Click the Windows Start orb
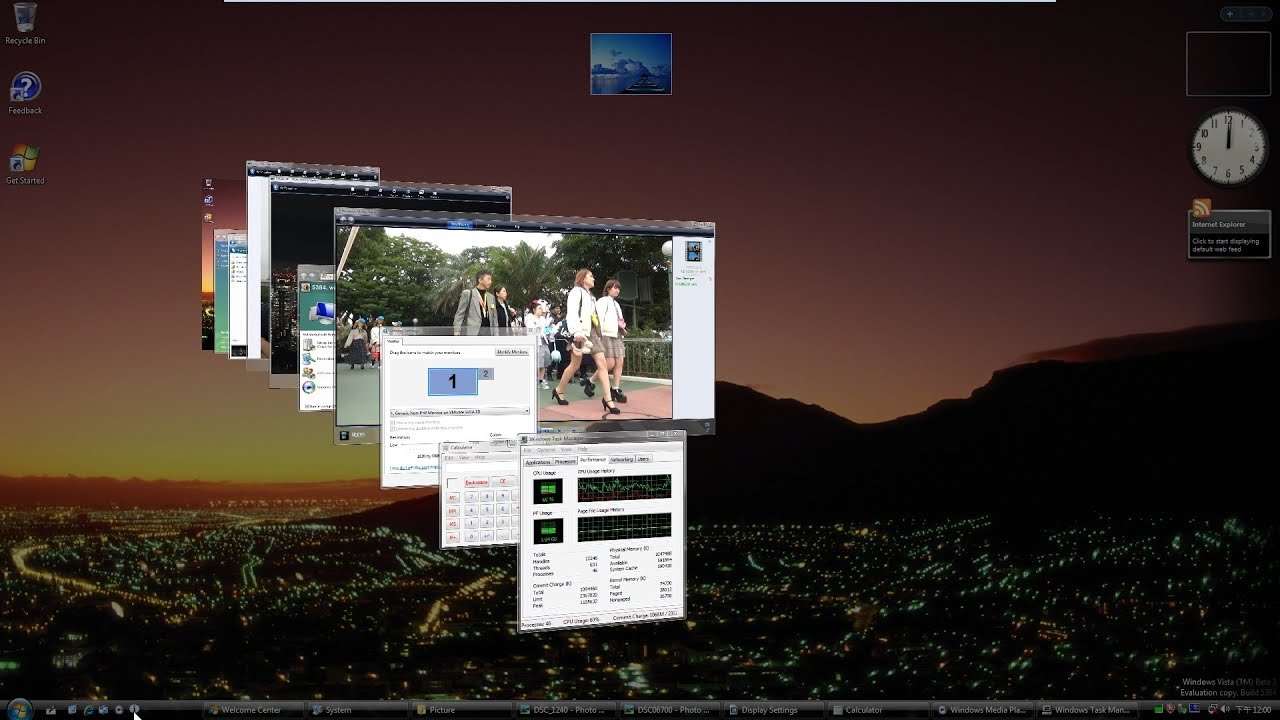This screenshot has width=1280, height=720. (x=19, y=709)
